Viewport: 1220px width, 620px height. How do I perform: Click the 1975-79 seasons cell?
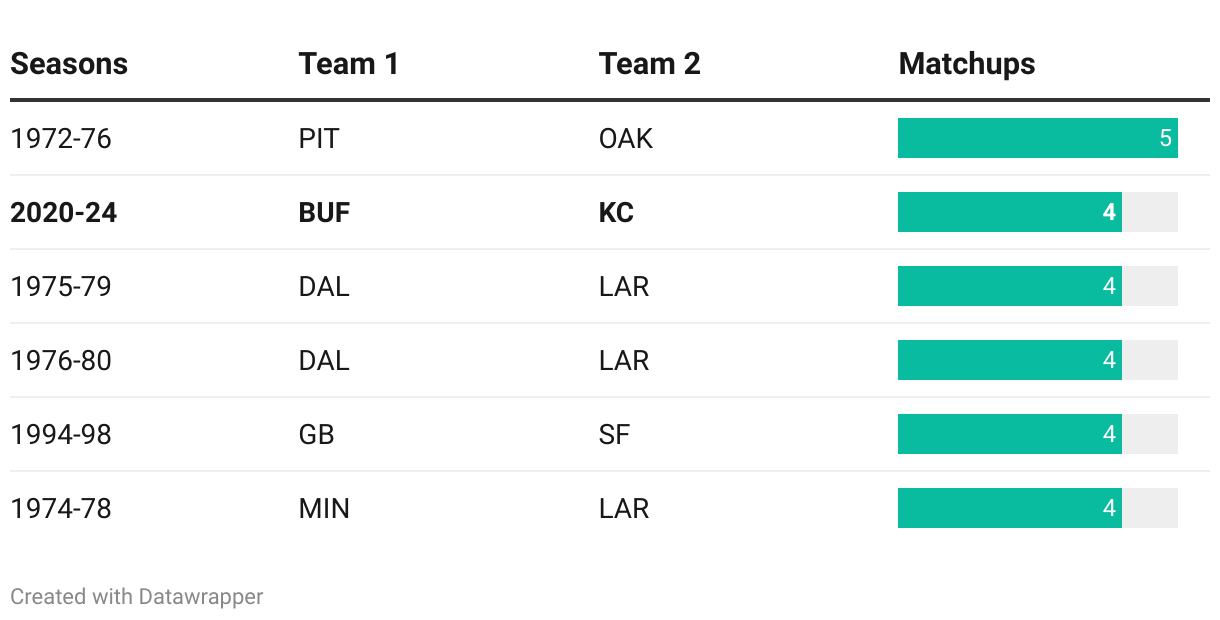[x=61, y=286]
